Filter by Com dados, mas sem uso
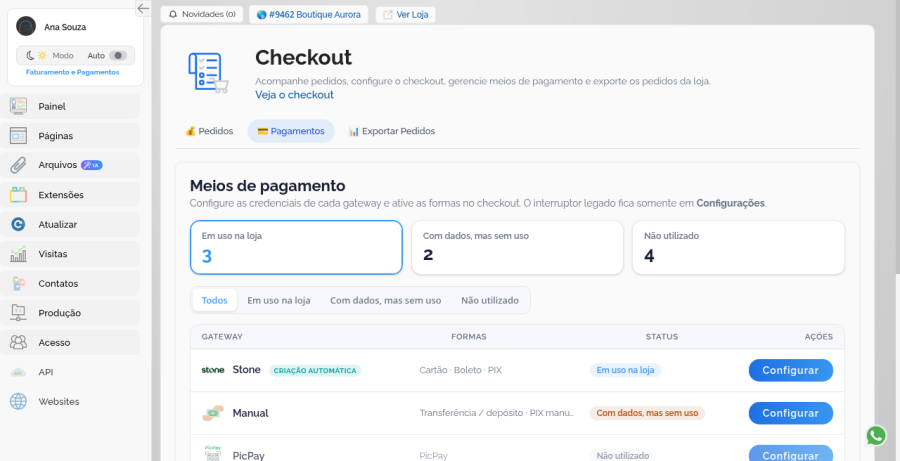 (386, 300)
